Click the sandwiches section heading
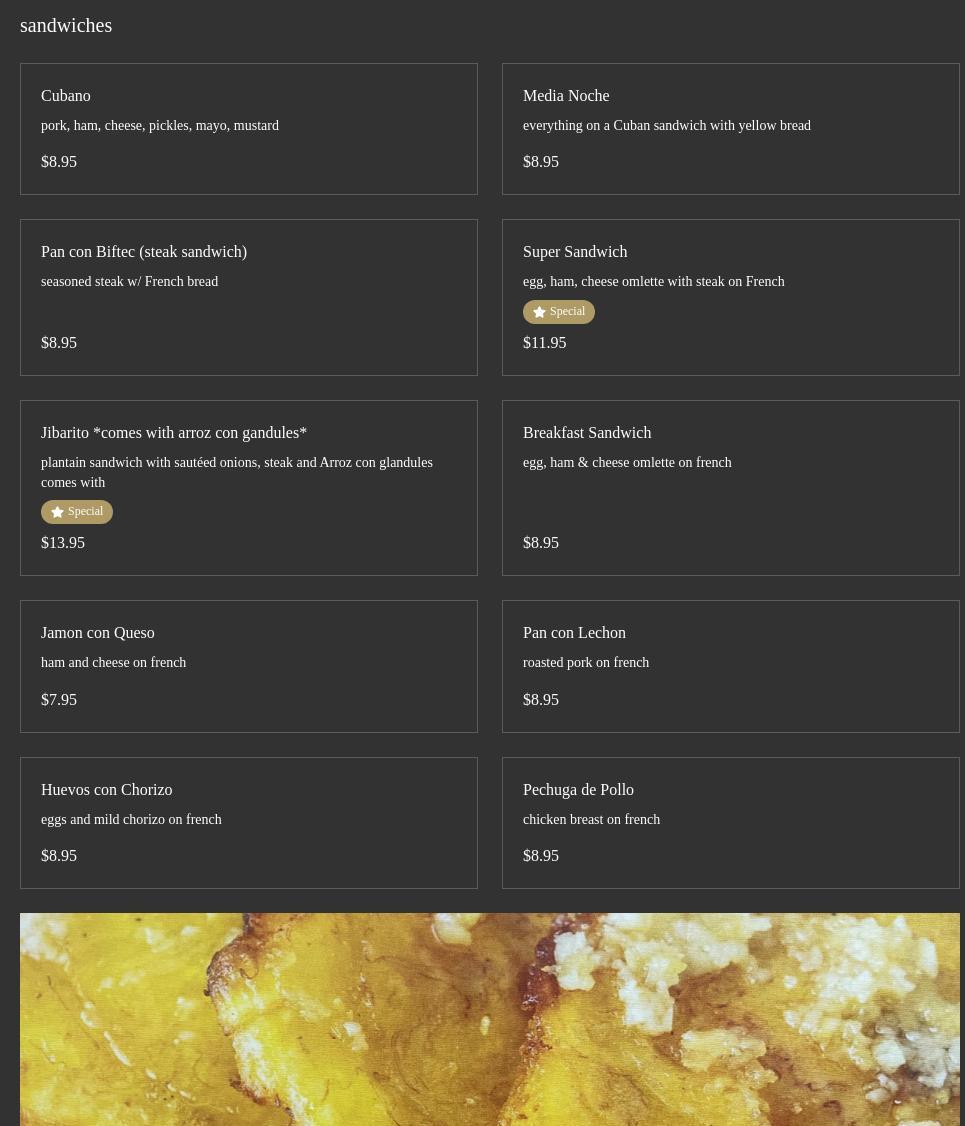This screenshot has width=965, height=1126. click(66, 25)
